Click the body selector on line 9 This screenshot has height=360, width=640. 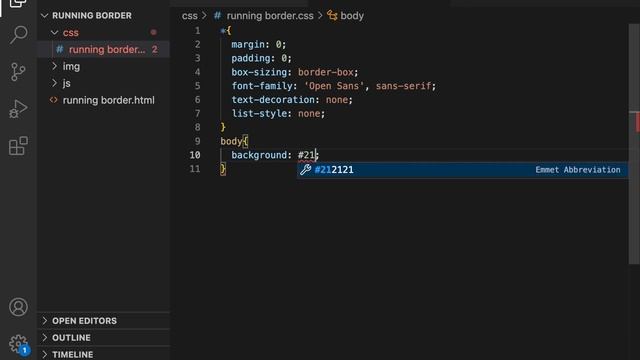point(231,141)
